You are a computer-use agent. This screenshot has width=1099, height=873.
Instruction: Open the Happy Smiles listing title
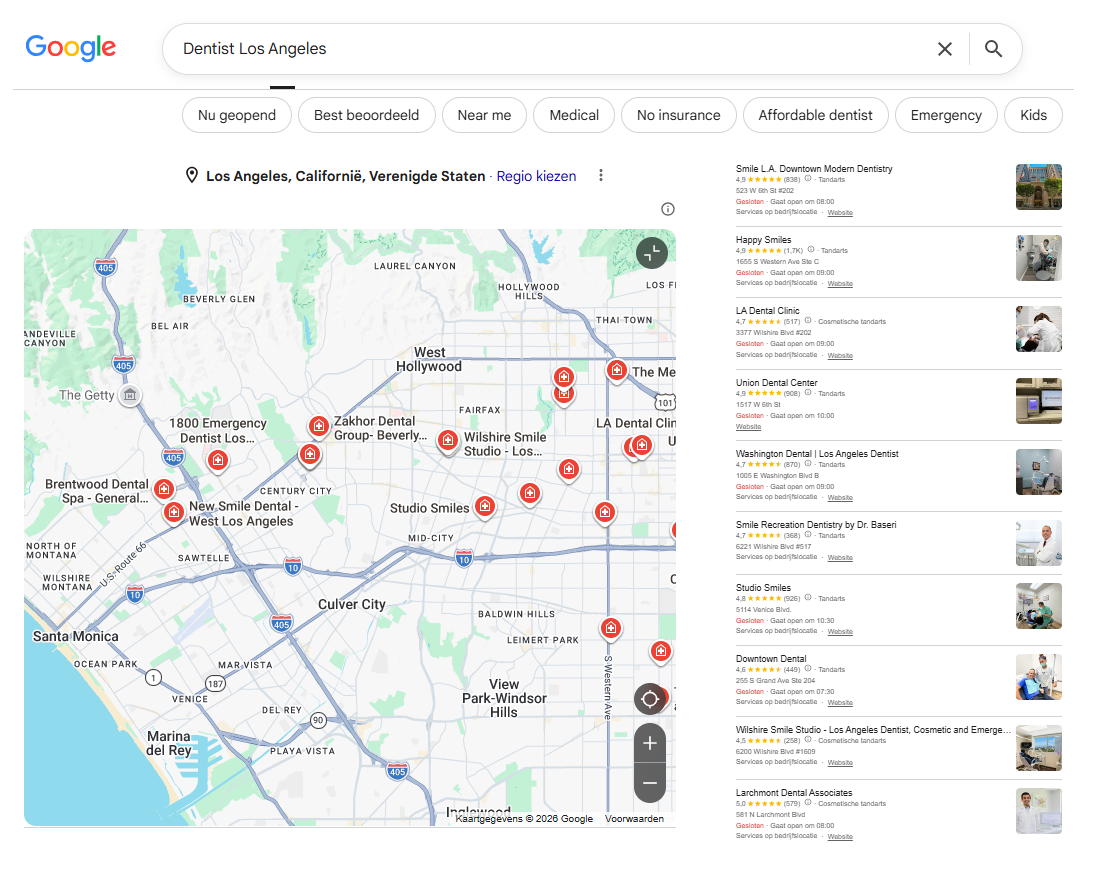coord(763,240)
